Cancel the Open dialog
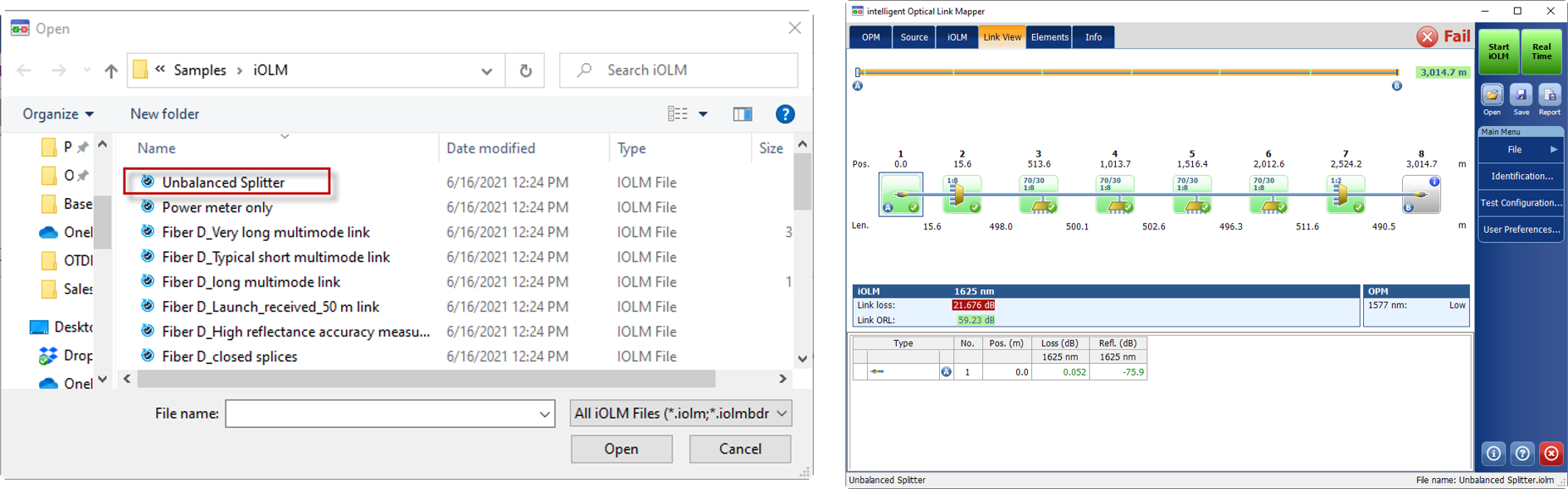The image size is (1568, 489). pyautogui.click(x=740, y=449)
